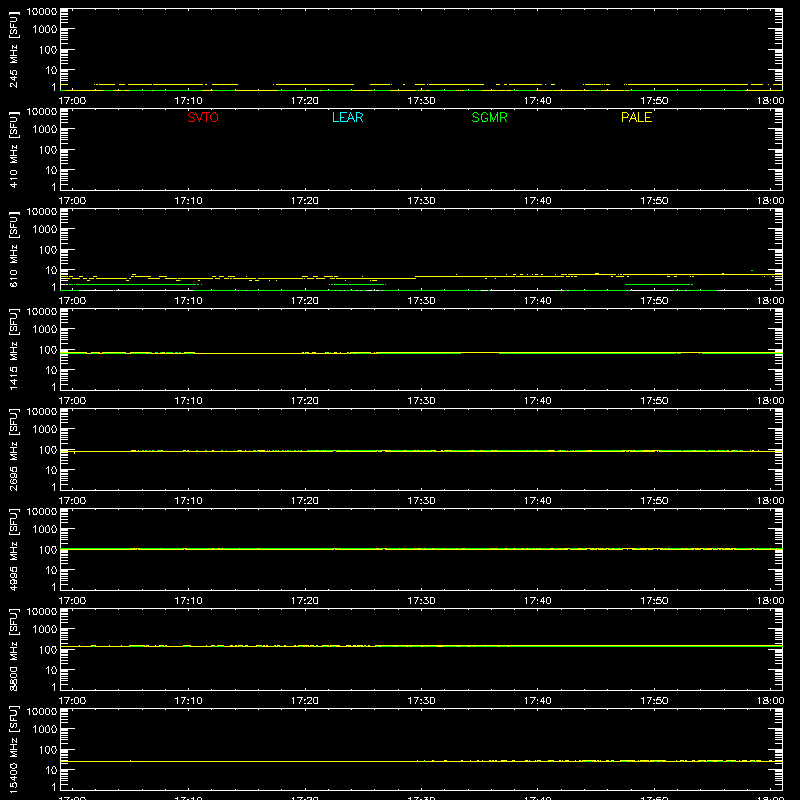Click the 18:00 tick label below 4995 MHz plot
The width and height of the screenshot is (800, 800).
point(770,601)
